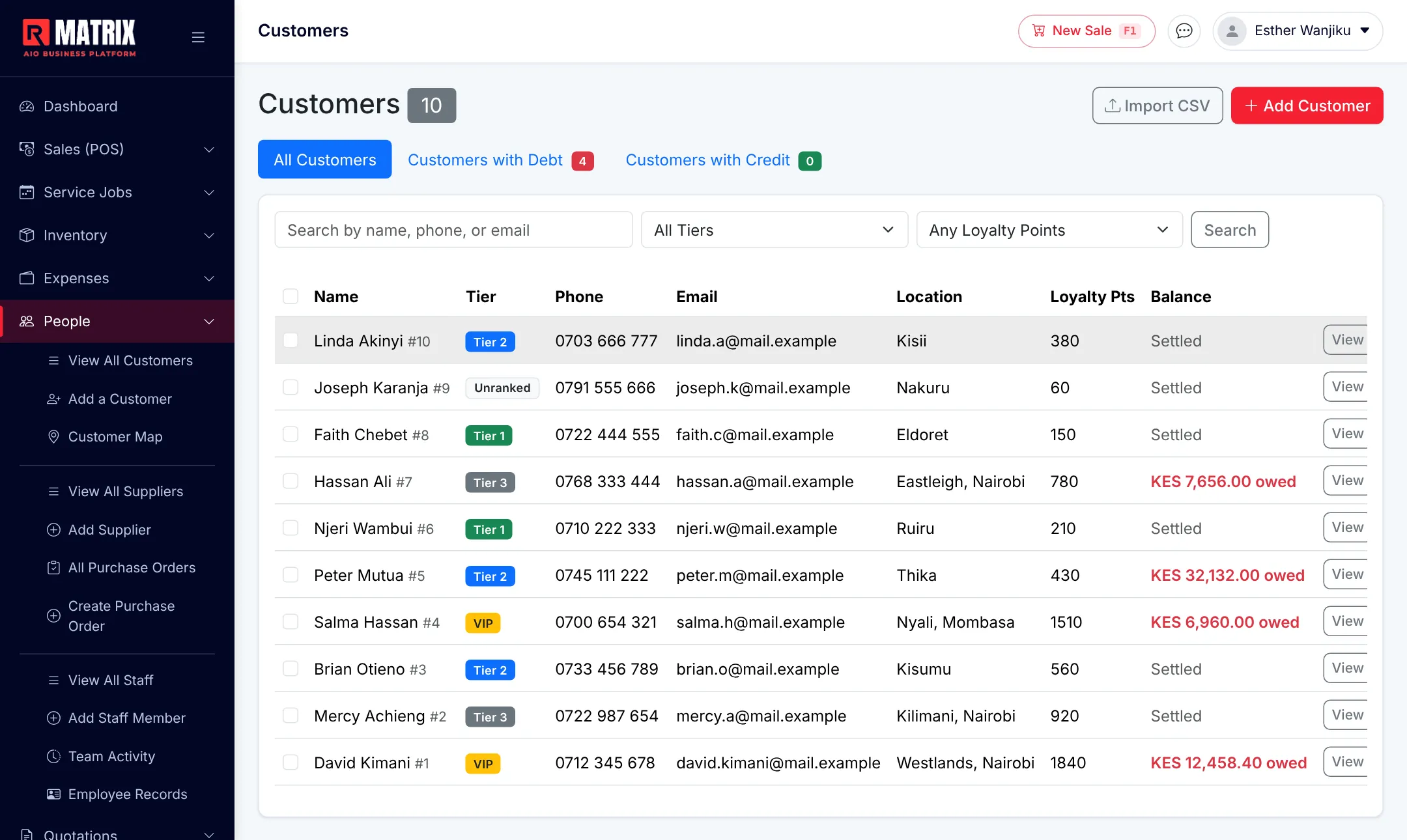Screen dimensions: 1407x840
Task: Select Peter Mutua's row checkbox
Action: click(x=291, y=575)
